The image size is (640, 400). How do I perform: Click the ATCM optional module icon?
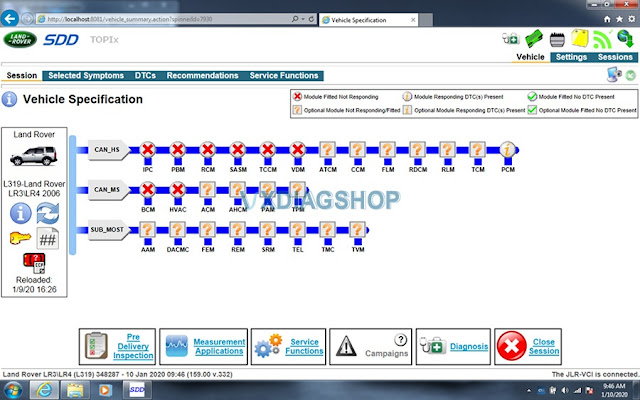click(327, 150)
